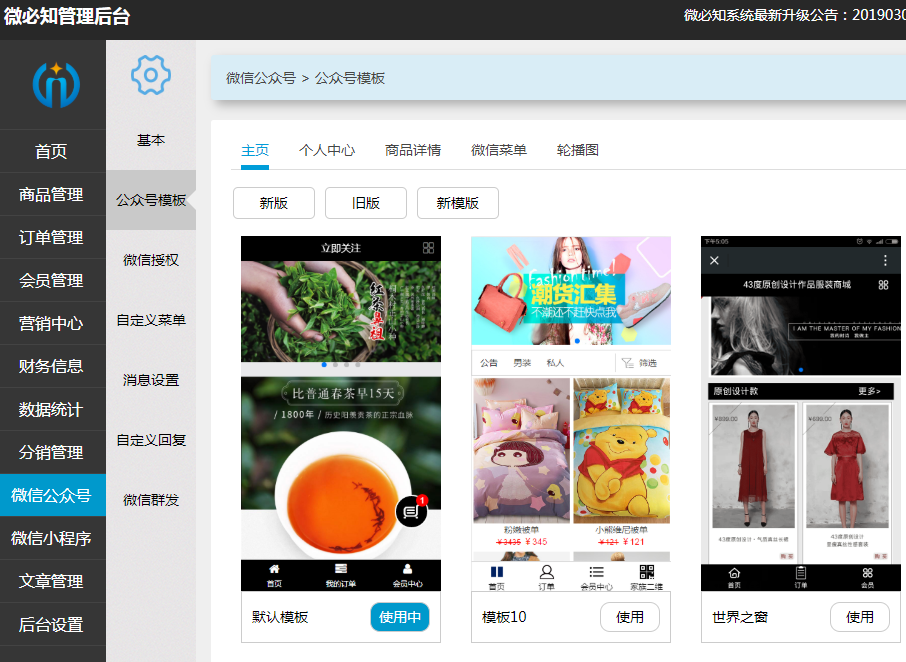Go to 微信小程序 in the sidebar
906x662 pixels.
[51, 538]
